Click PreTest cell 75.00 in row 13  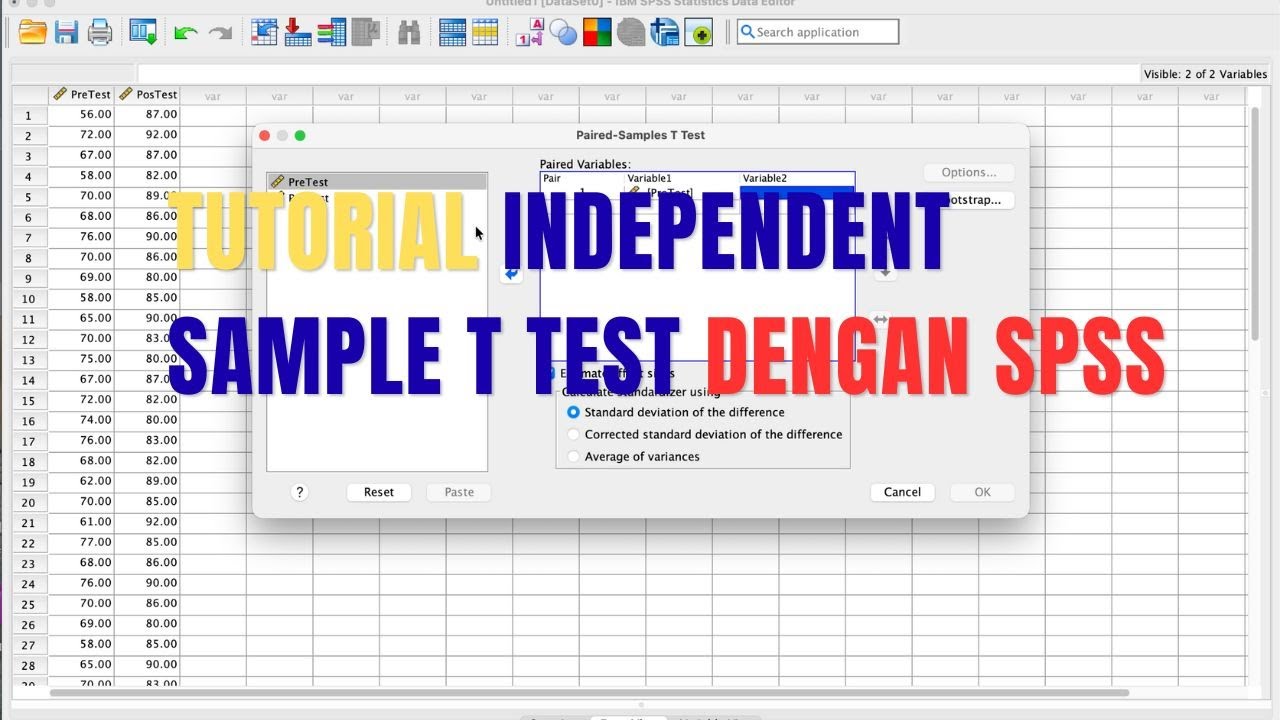pyautogui.click(x=81, y=359)
